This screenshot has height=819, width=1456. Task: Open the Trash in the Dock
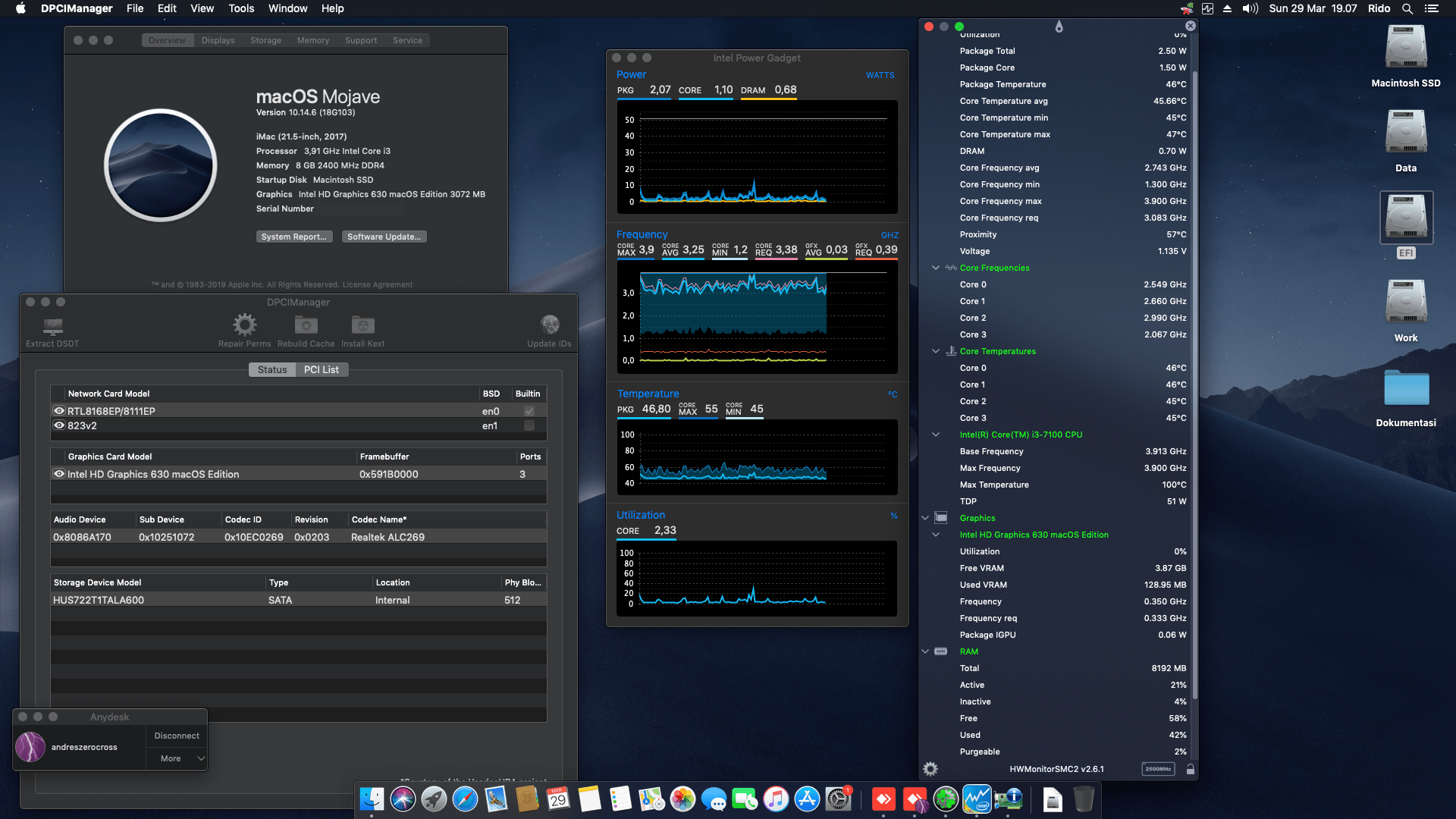click(1084, 799)
